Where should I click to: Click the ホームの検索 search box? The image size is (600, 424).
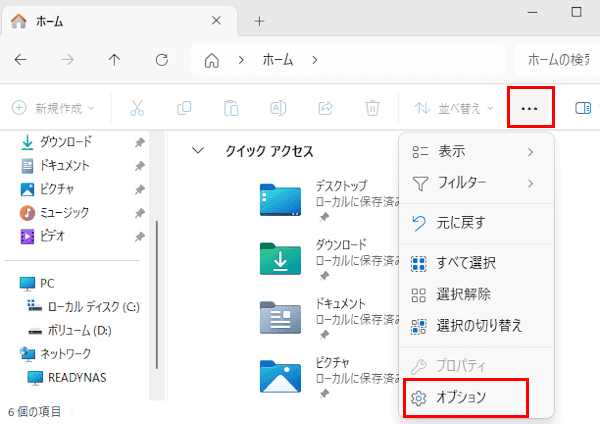coord(557,60)
